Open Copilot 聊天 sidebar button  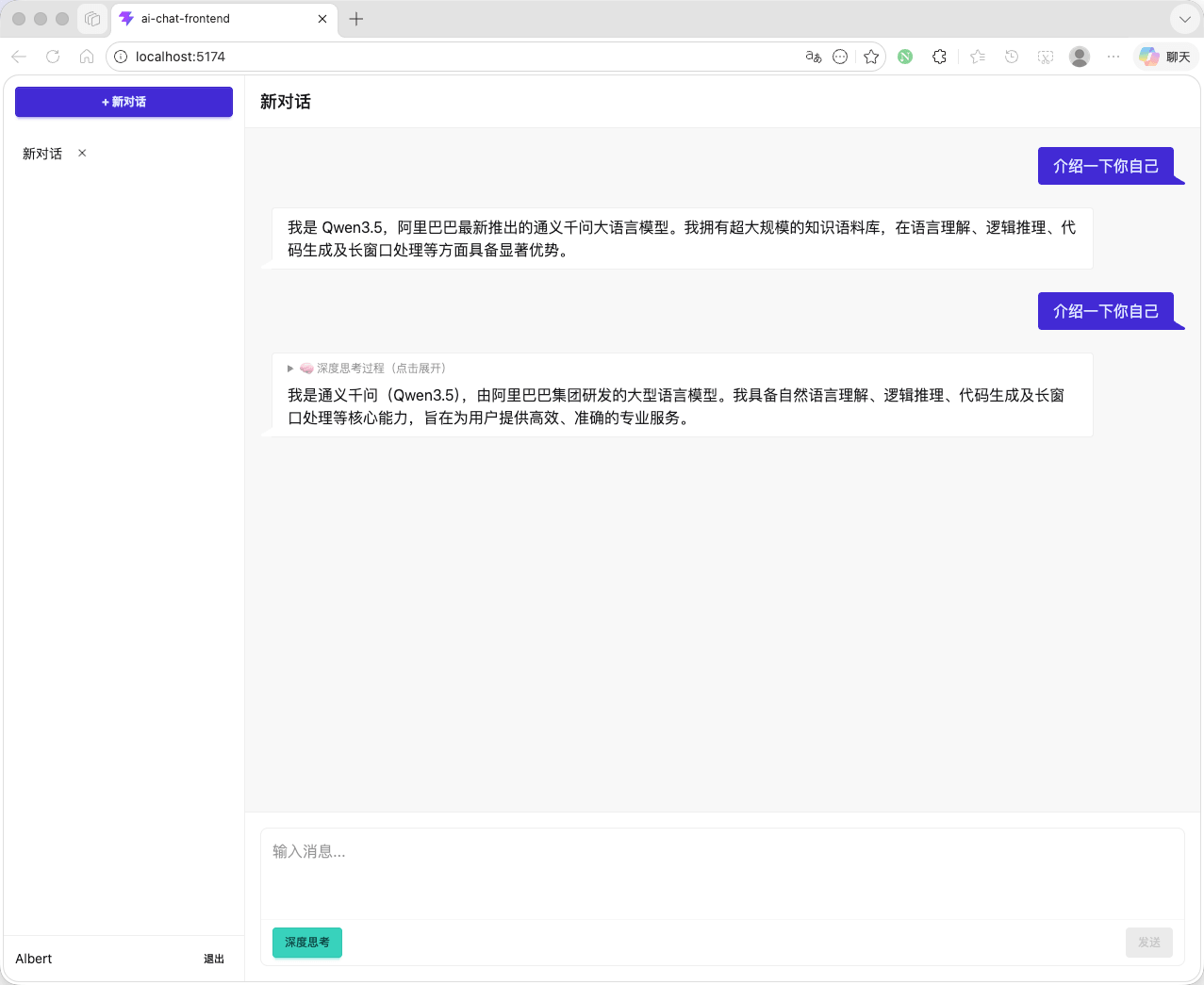(x=1165, y=57)
